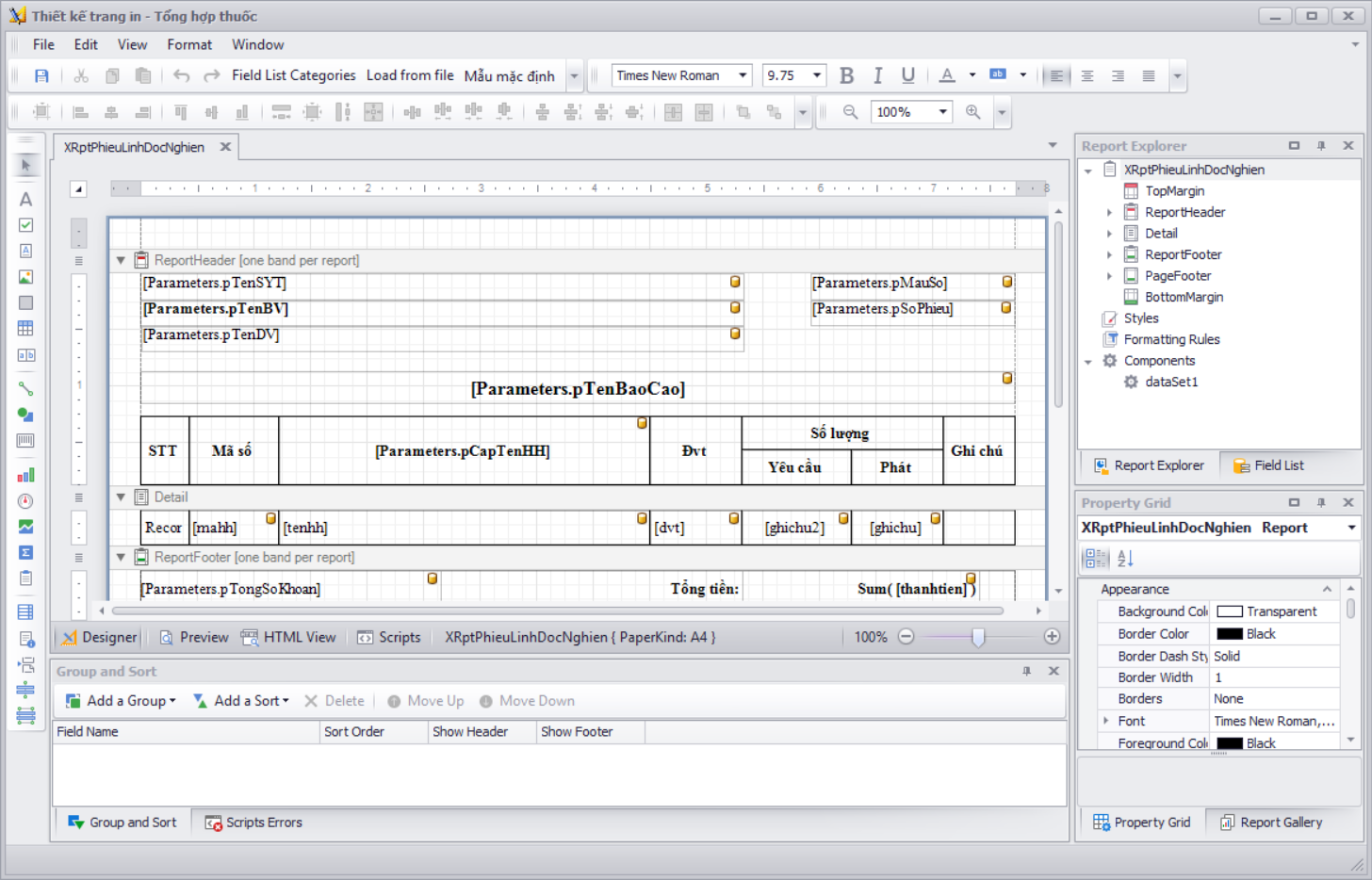Click the Field List Categories button
1372x880 pixels.
pos(294,75)
